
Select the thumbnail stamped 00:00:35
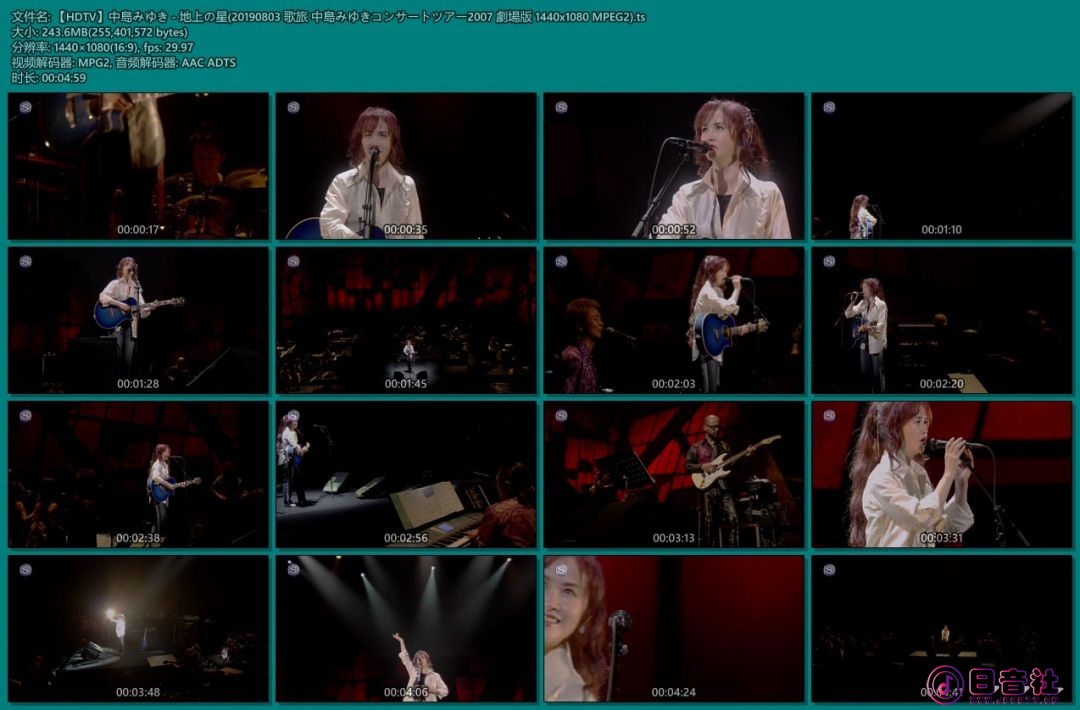coord(406,166)
